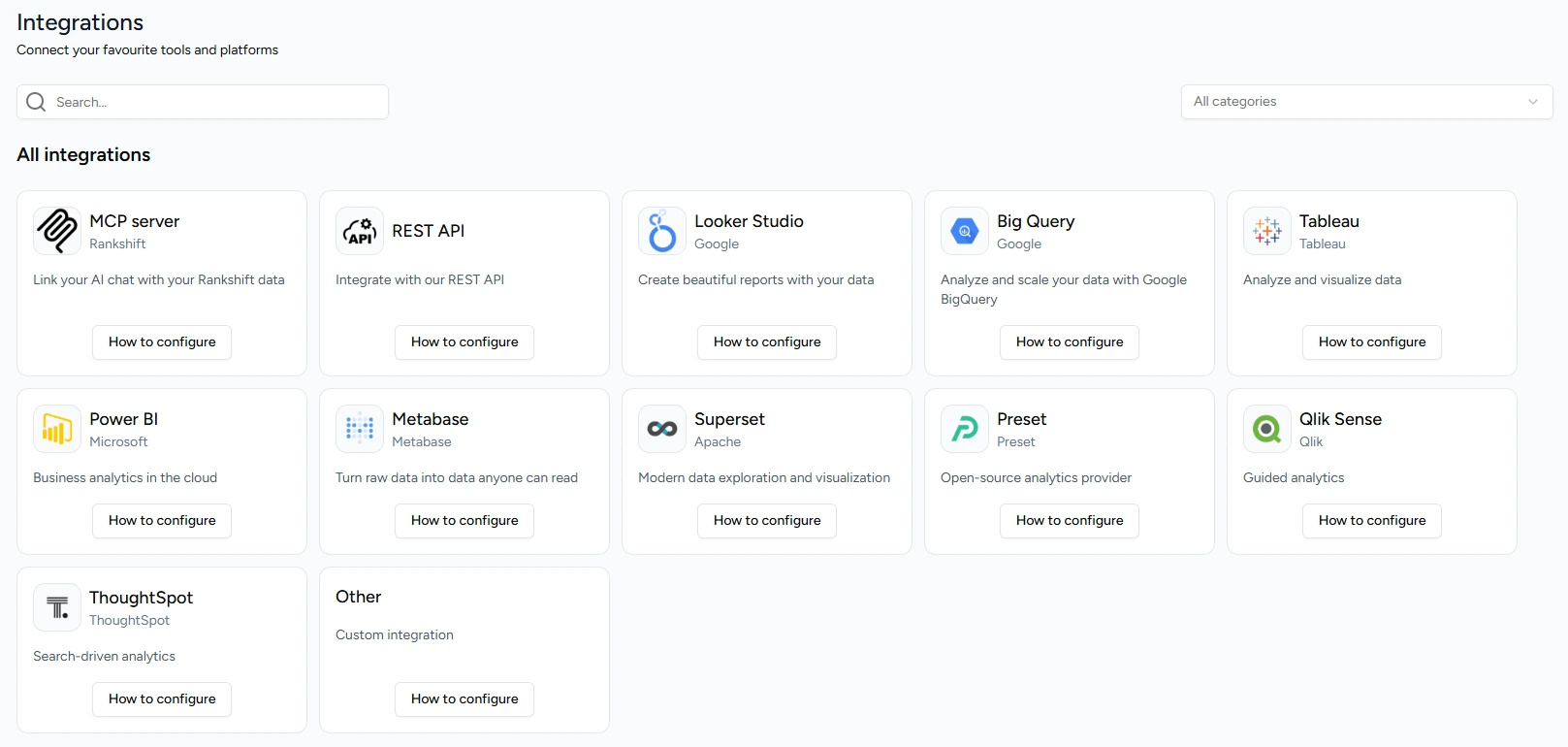This screenshot has height=747, width=1568.
Task: Click 'Turn raw data into data anyone can read'
Action: click(457, 477)
